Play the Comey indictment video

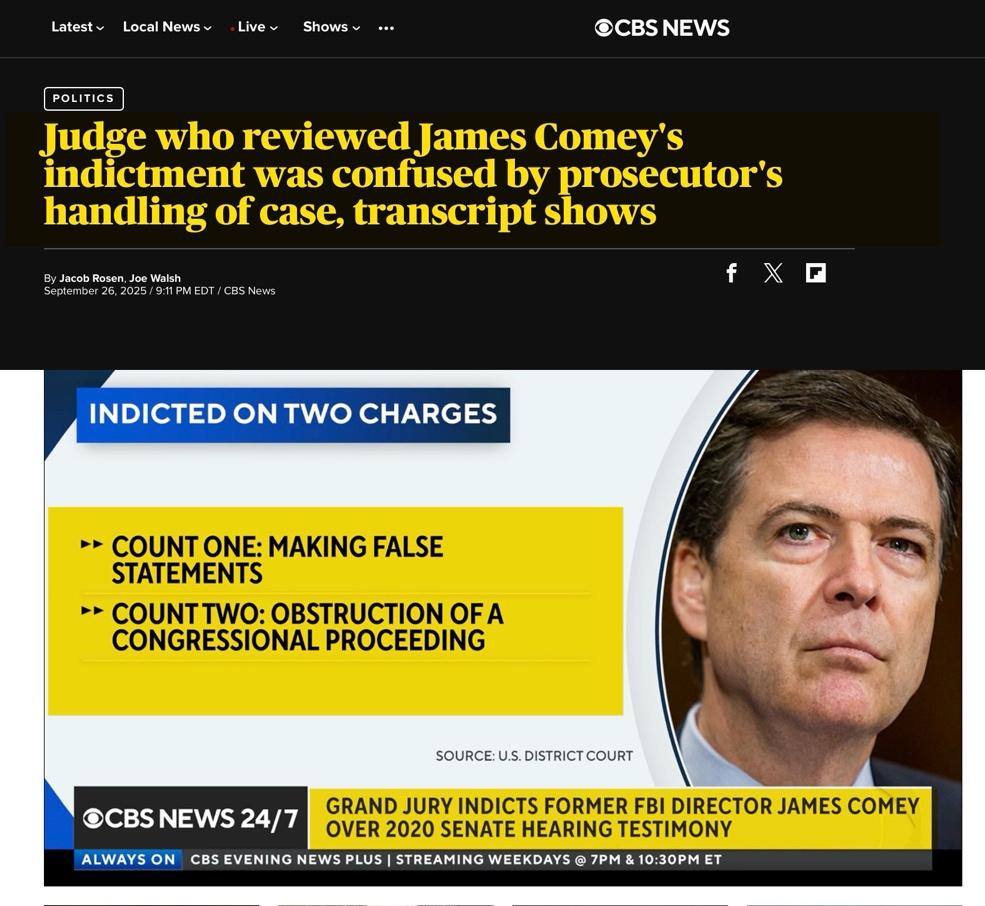[503, 628]
